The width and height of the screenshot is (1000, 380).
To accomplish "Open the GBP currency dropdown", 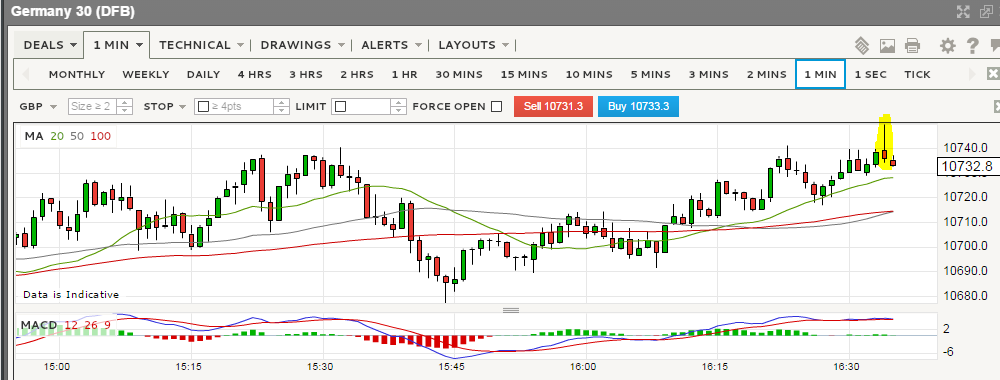I will (38, 106).
